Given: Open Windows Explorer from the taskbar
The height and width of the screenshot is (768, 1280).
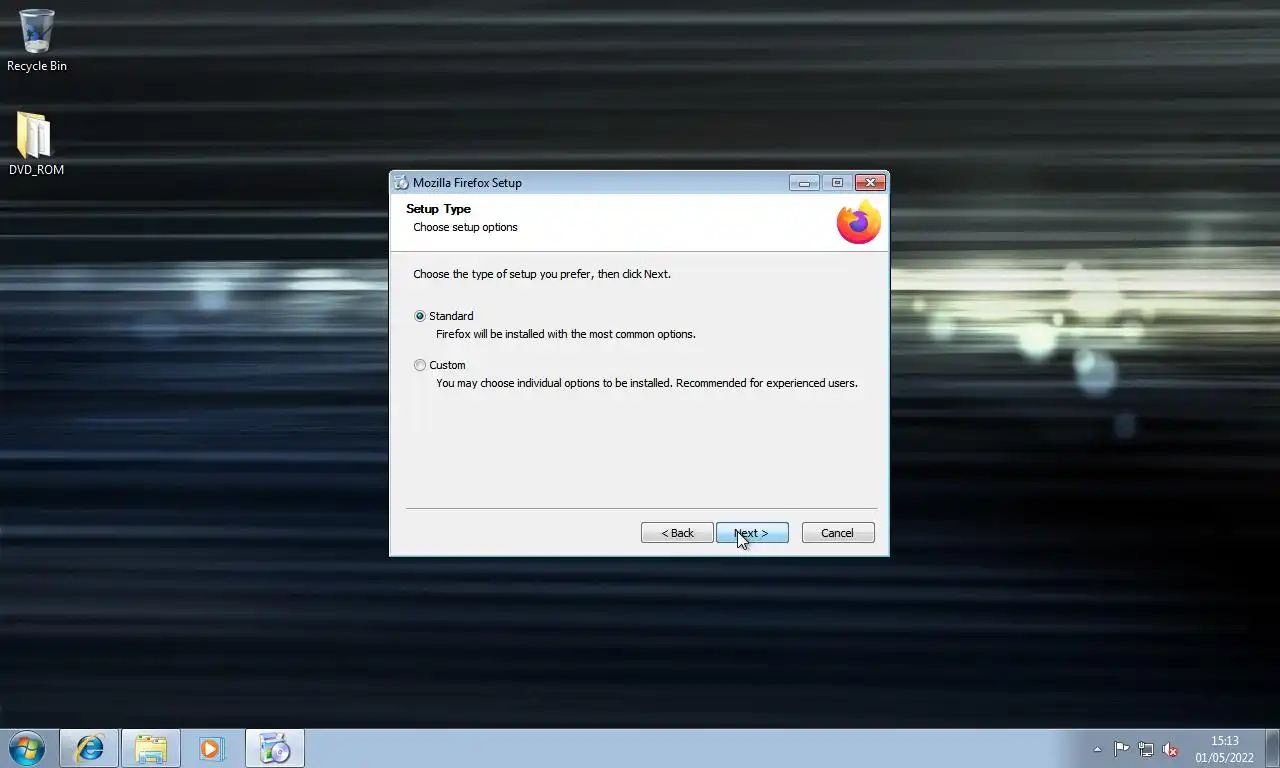Looking at the screenshot, I should click(151, 748).
